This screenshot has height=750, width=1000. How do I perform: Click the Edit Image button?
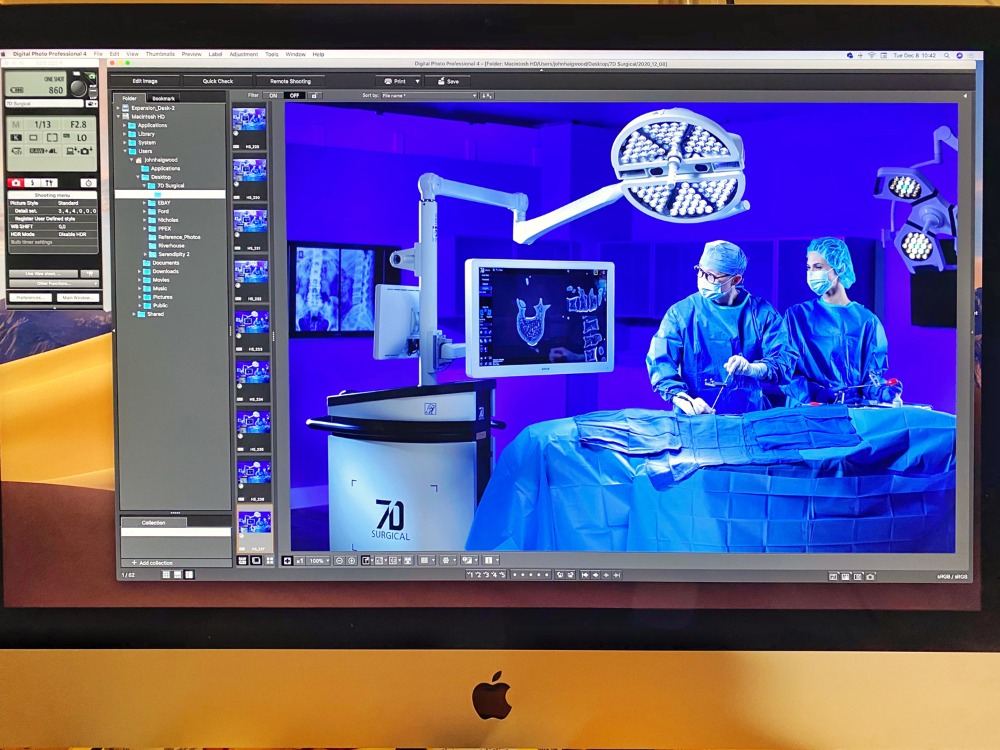tap(145, 81)
